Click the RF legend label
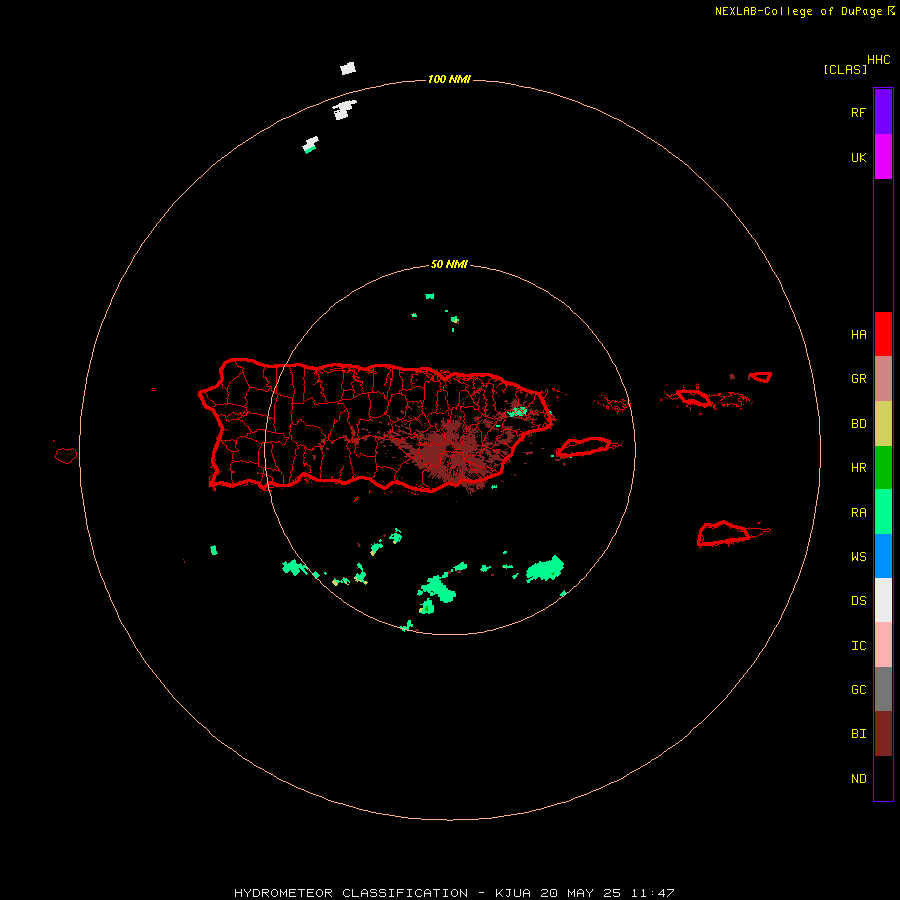 point(858,112)
